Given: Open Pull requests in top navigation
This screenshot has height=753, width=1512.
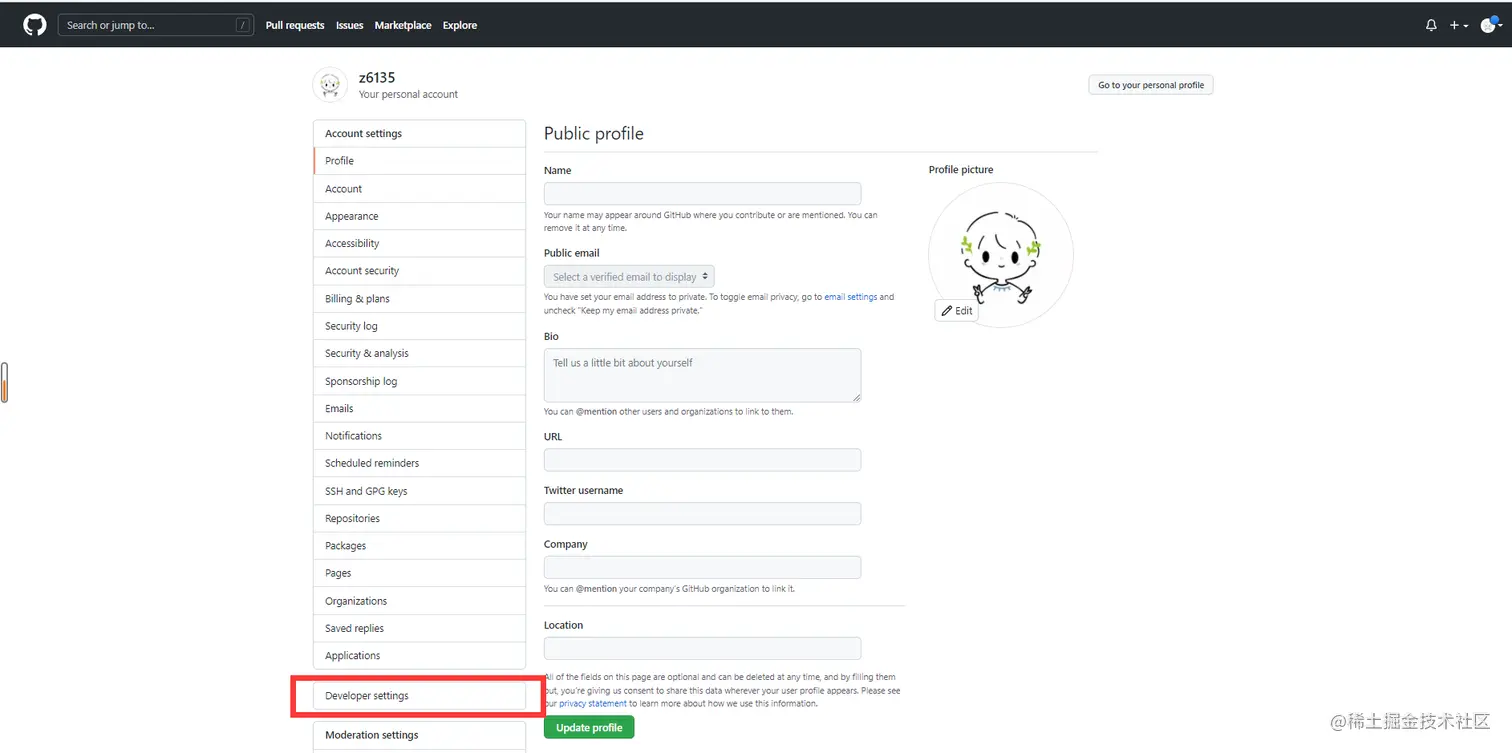Looking at the screenshot, I should pos(295,25).
